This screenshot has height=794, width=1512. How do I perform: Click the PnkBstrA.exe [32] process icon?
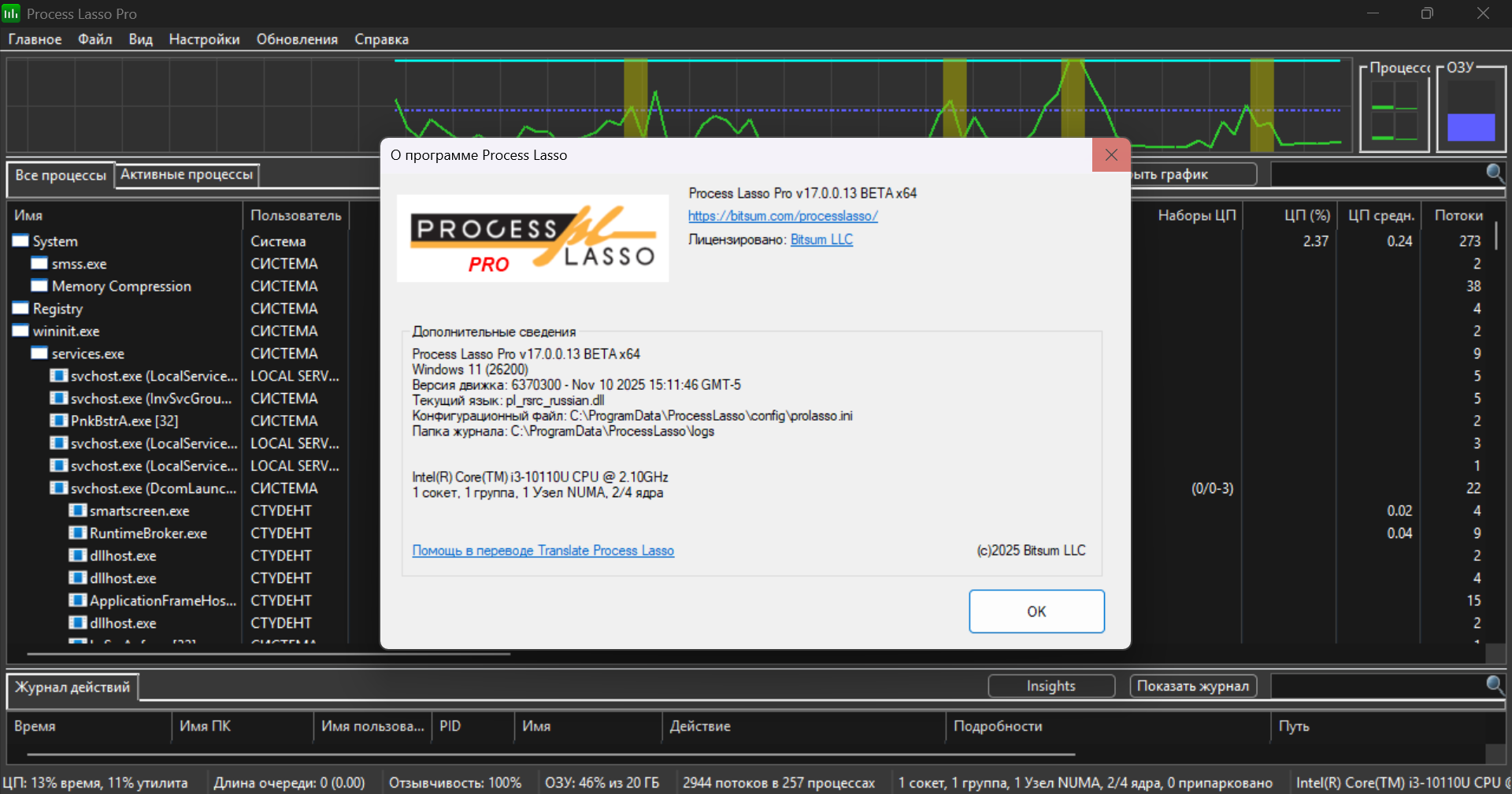(58, 421)
